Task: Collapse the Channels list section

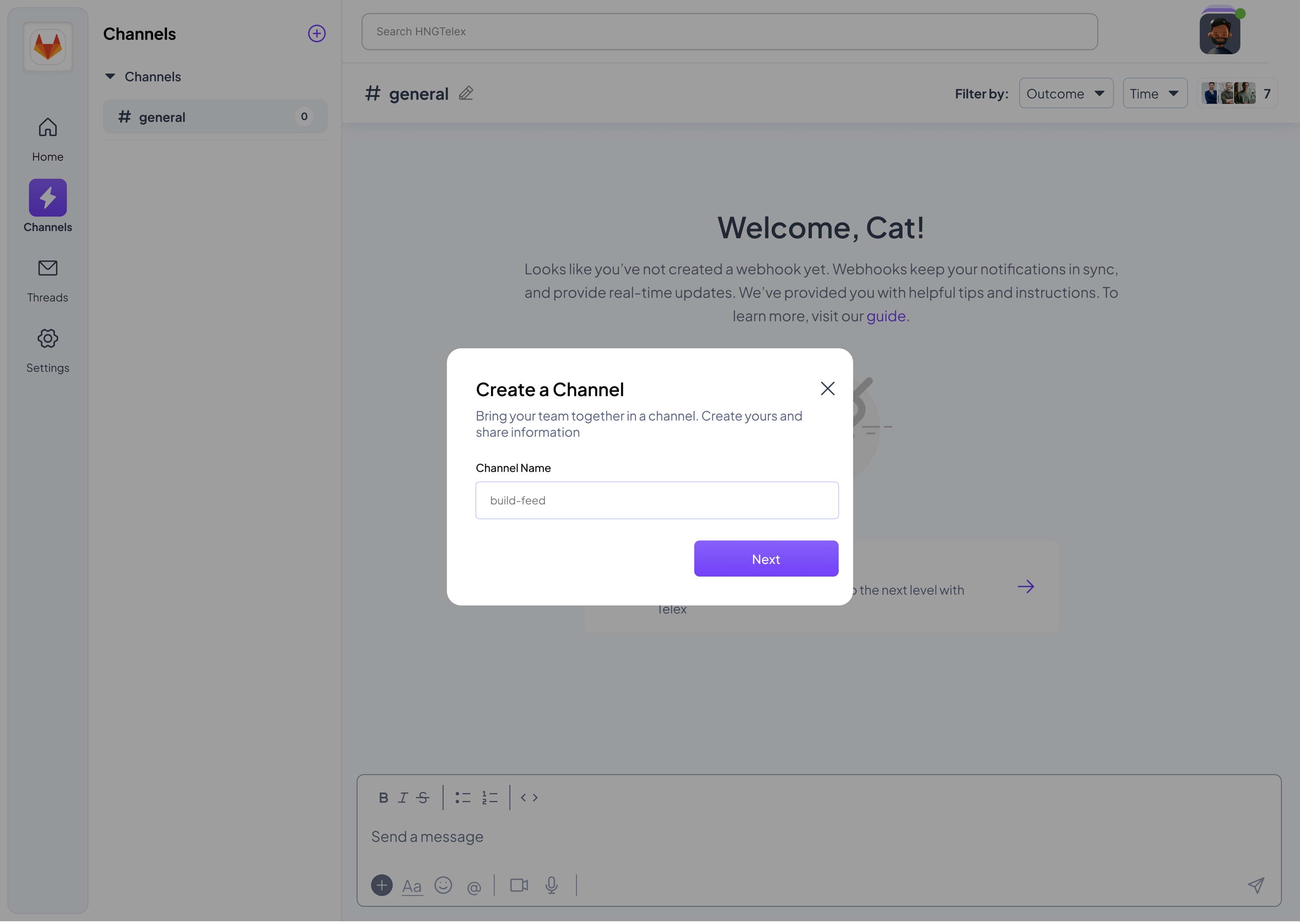Action: [x=110, y=76]
